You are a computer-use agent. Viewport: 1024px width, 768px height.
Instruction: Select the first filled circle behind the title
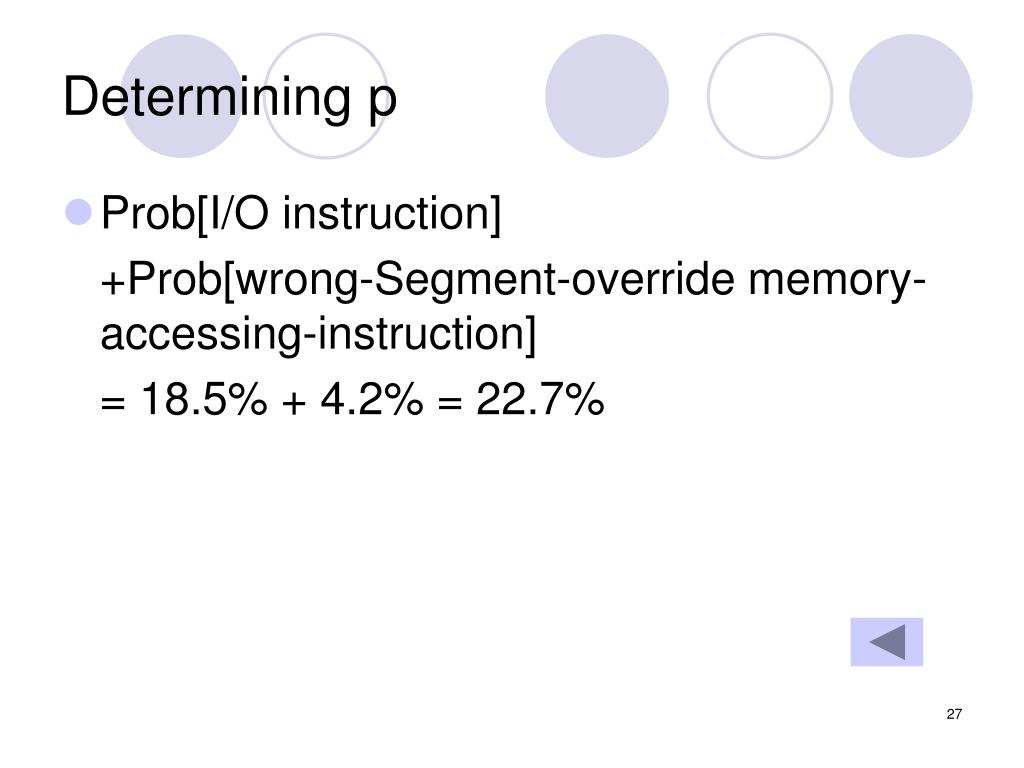coord(182,96)
